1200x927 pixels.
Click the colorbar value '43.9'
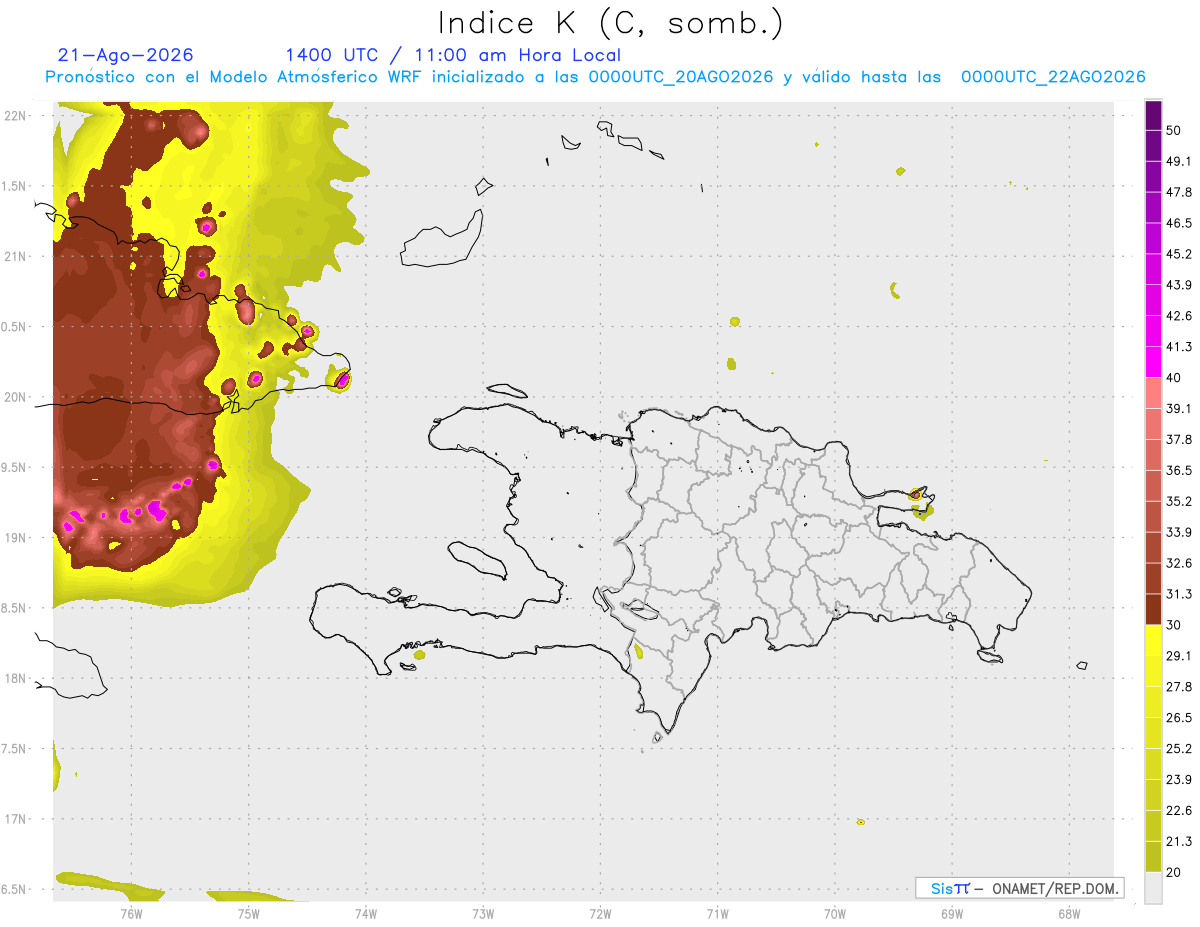(x=1179, y=285)
